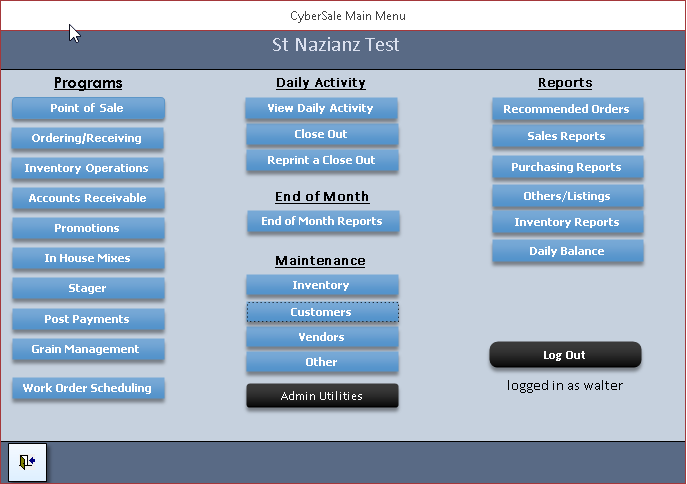Viewport: 687px width, 484px height.
Task: Click Reprint a Close Out
Action: (322, 160)
